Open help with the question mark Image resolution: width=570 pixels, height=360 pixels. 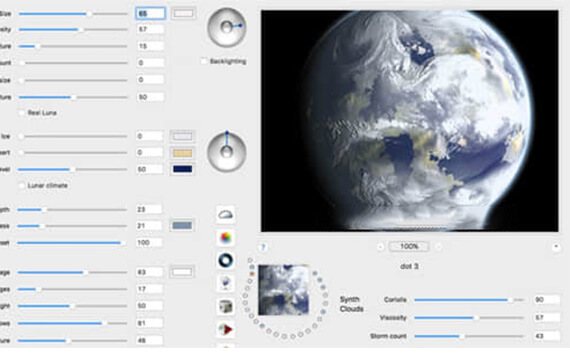tap(263, 247)
